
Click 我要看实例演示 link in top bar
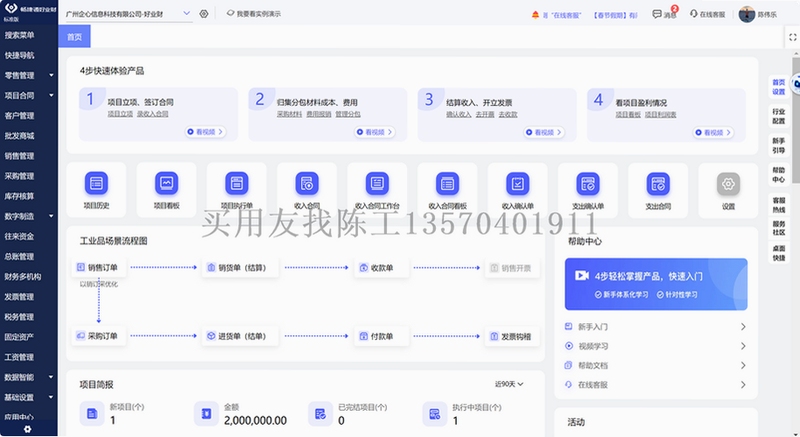254,14
